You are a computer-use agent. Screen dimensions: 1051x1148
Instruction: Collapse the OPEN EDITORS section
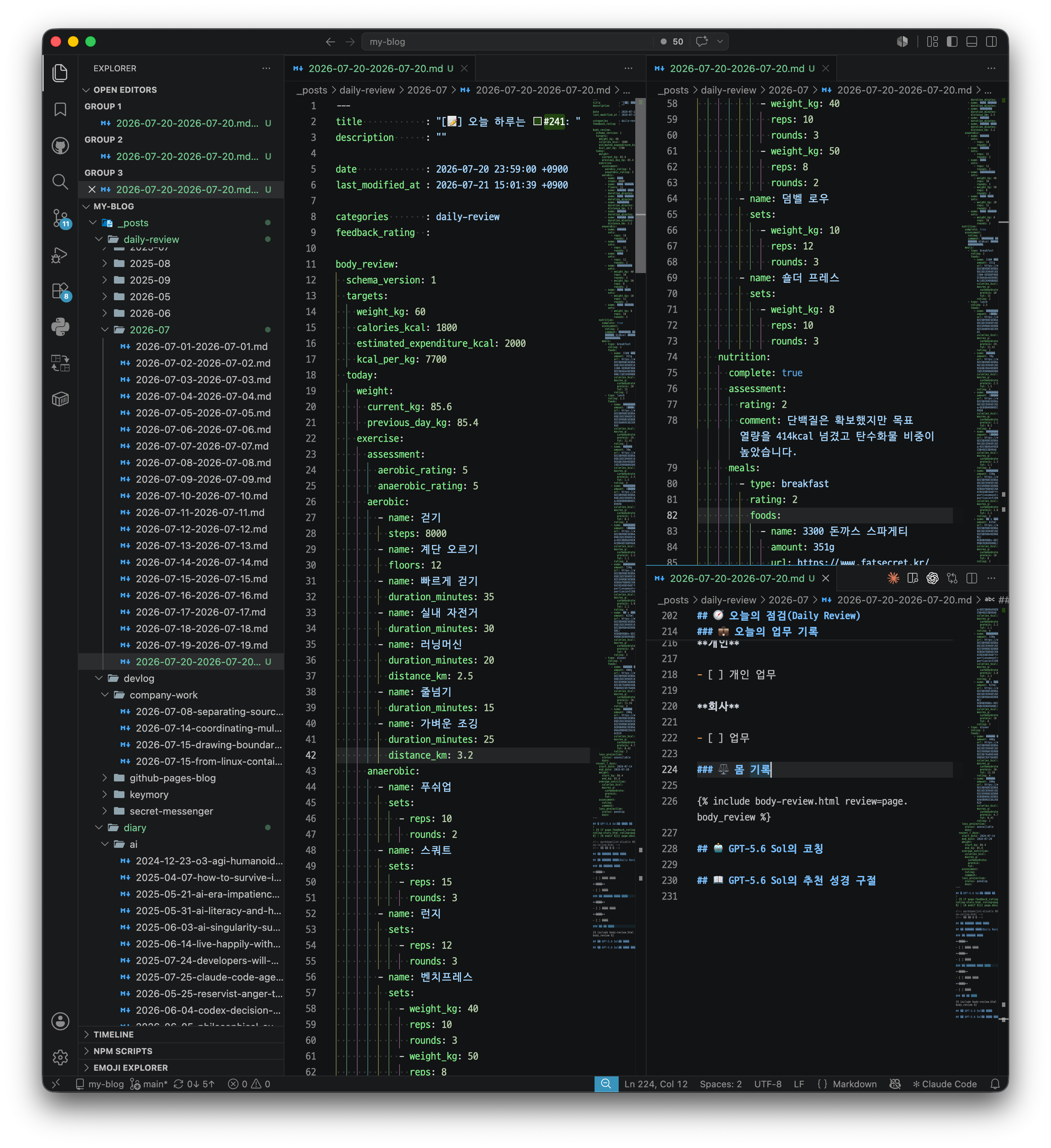(86, 90)
